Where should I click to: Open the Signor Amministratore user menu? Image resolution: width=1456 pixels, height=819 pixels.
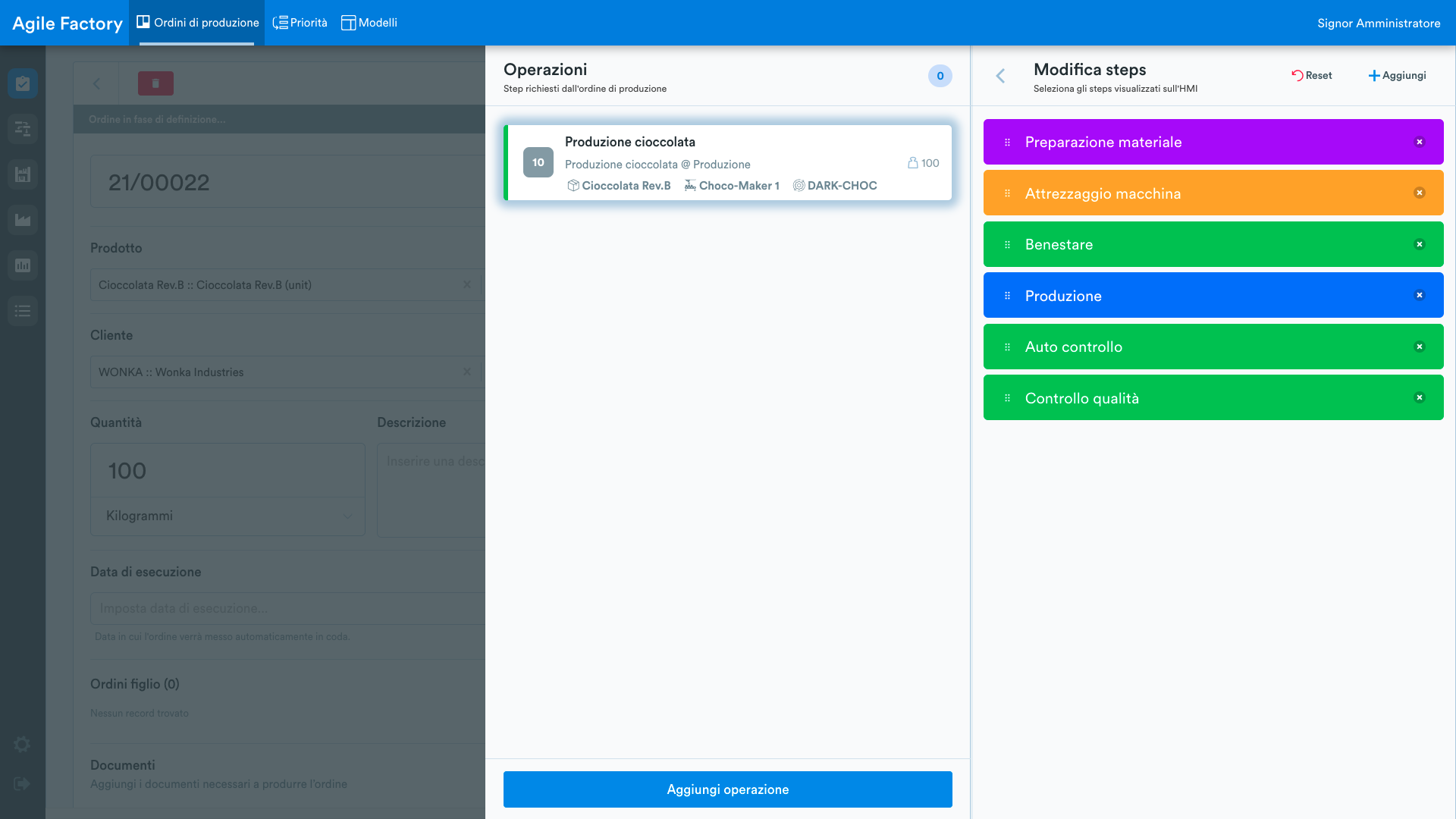coord(1378,24)
